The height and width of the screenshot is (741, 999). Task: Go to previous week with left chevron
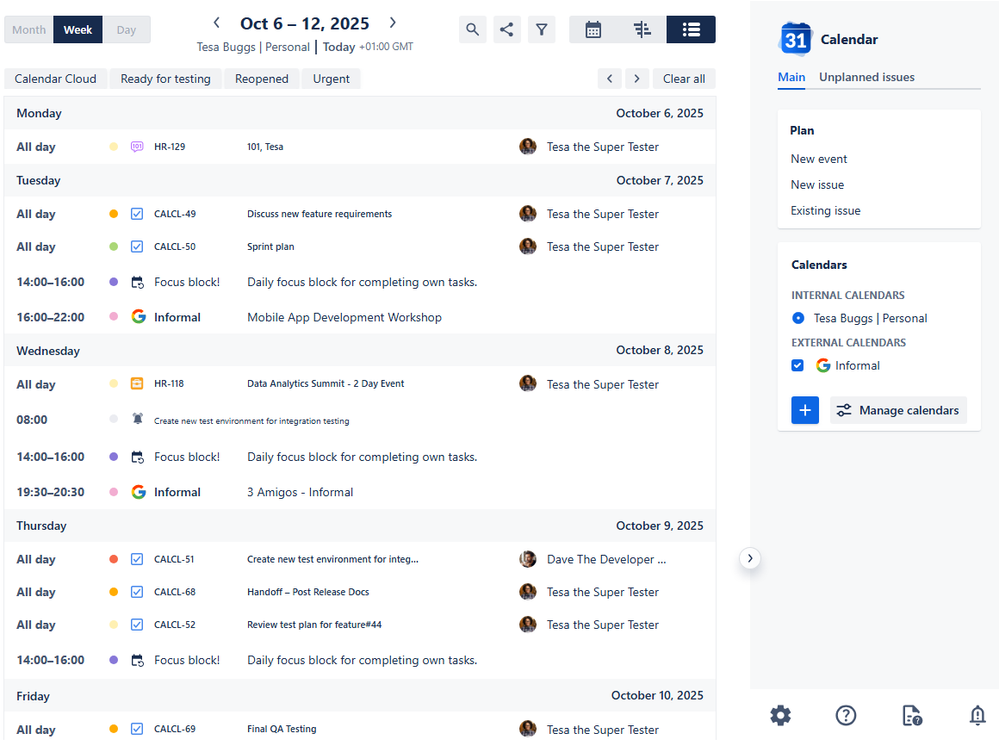[x=217, y=23]
